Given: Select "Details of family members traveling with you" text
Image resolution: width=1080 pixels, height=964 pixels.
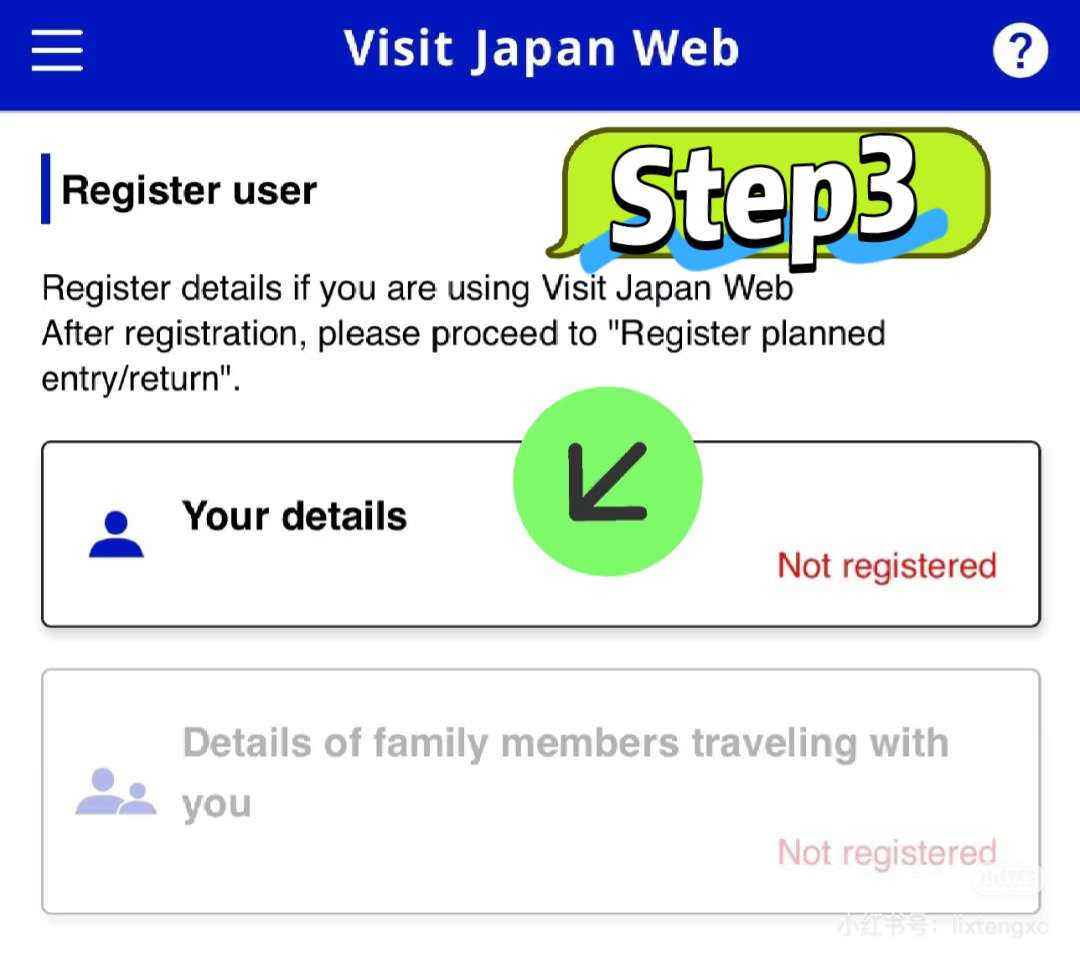Looking at the screenshot, I should (x=565, y=773).
